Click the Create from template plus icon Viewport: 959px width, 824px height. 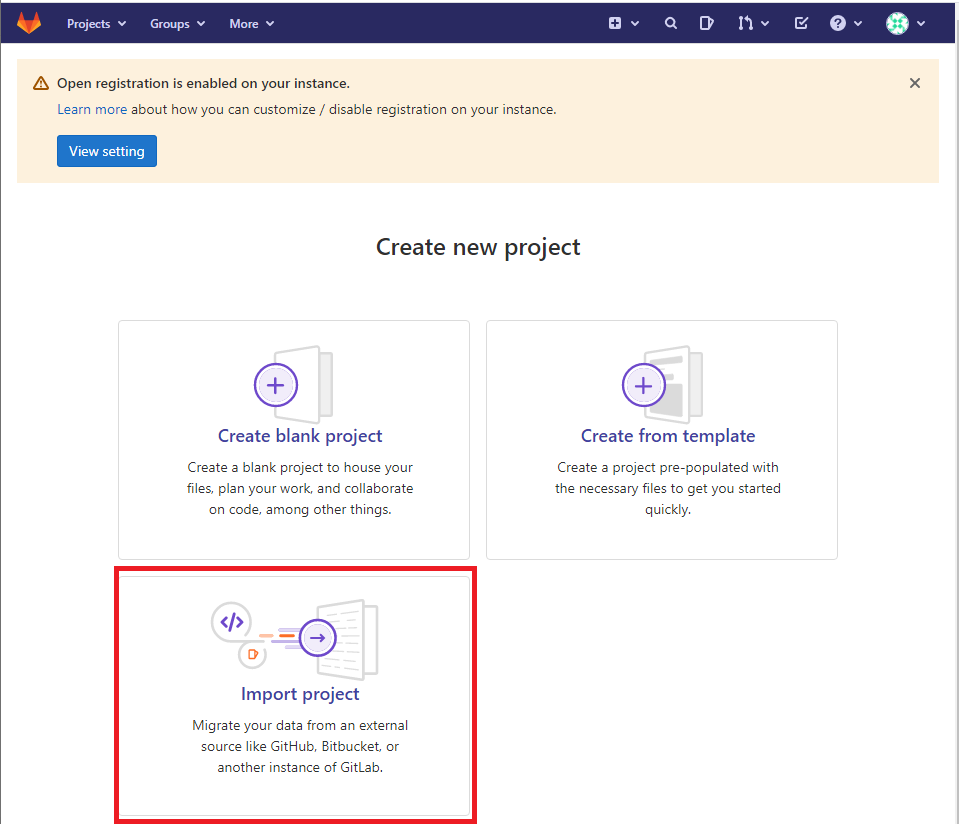click(x=643, y=385)
